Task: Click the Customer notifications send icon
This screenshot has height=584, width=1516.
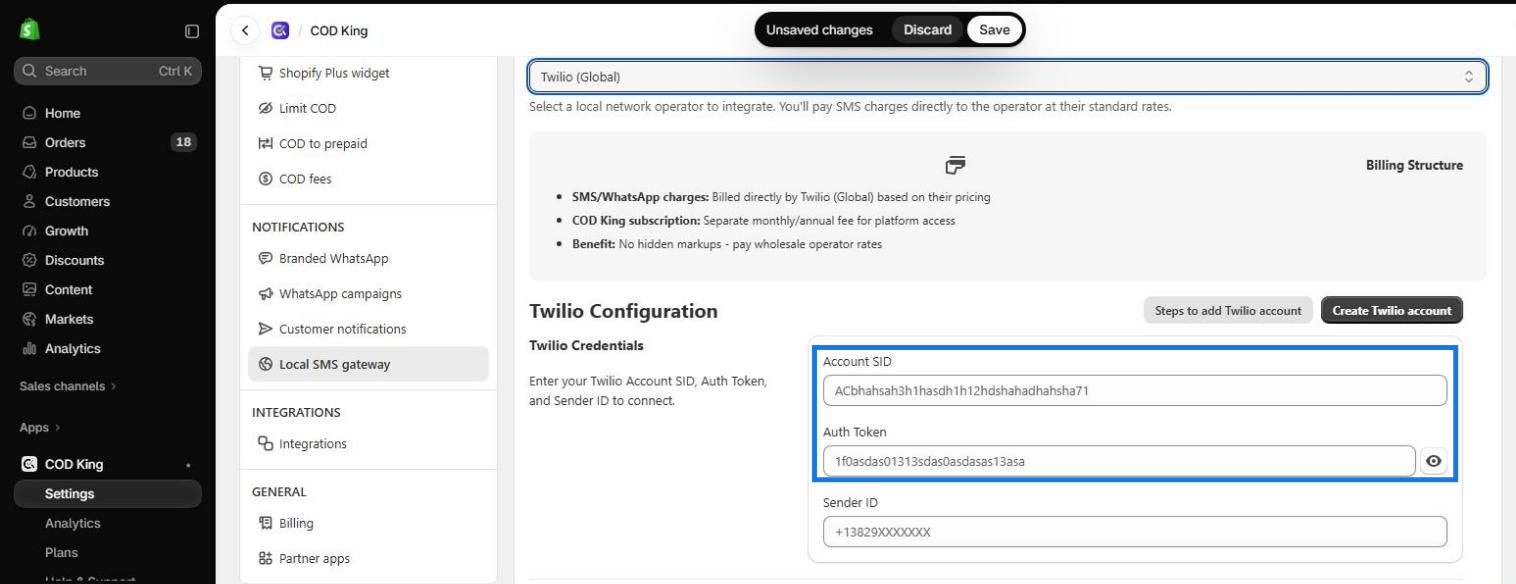Action: [265, 329]
